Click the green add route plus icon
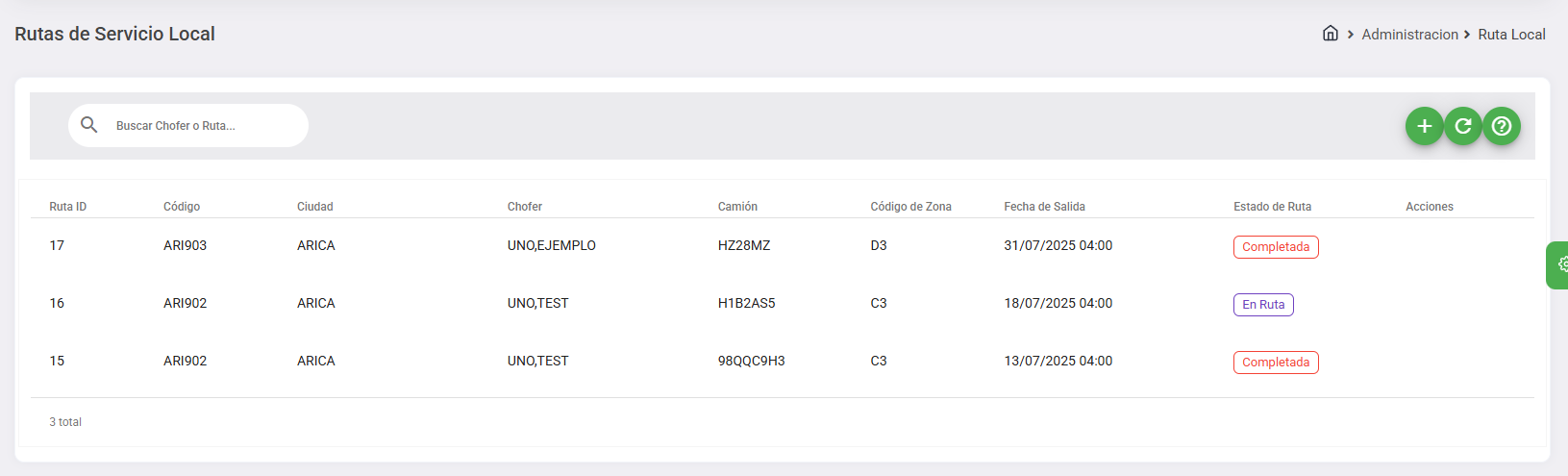This screenshot has height=476, width=1568. [x=1424, y=126]
